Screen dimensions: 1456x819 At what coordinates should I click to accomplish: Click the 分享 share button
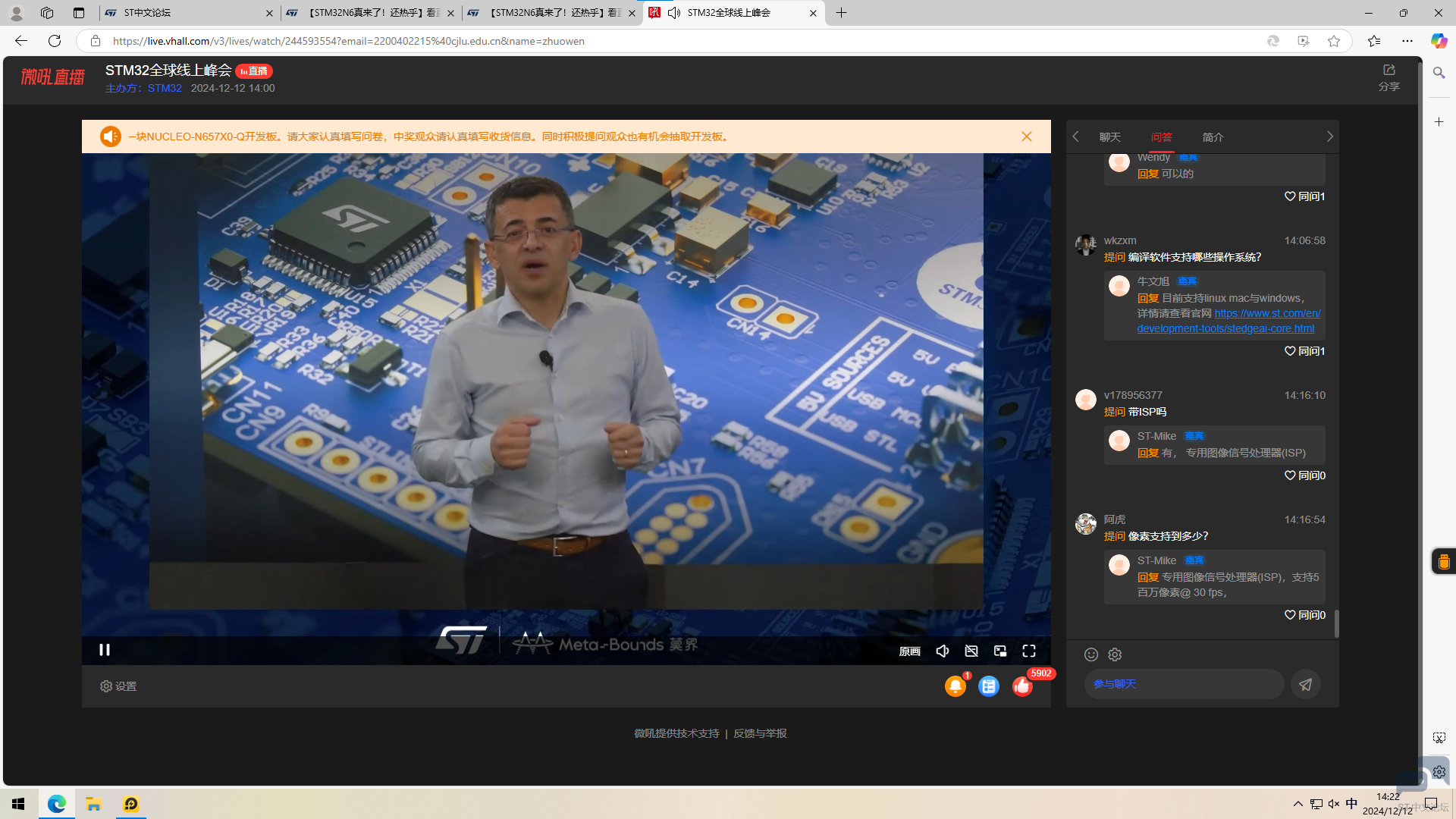click(1389, 78)
